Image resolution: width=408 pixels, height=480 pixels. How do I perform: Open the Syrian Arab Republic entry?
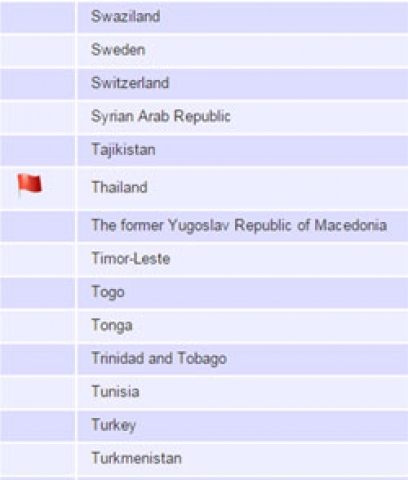[x=161, y=116]
